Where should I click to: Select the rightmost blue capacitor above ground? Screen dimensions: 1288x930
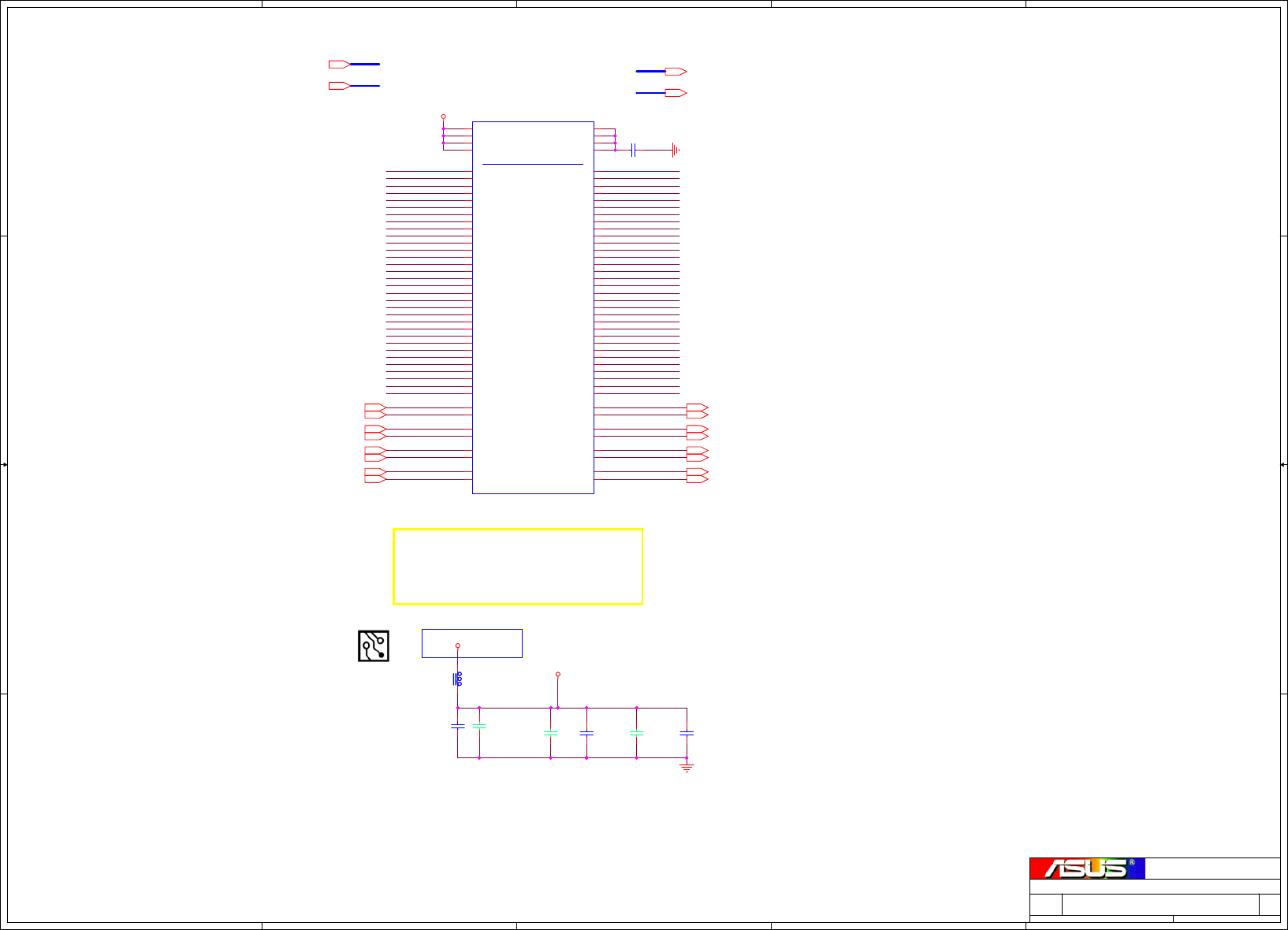[x=687, y=733]
